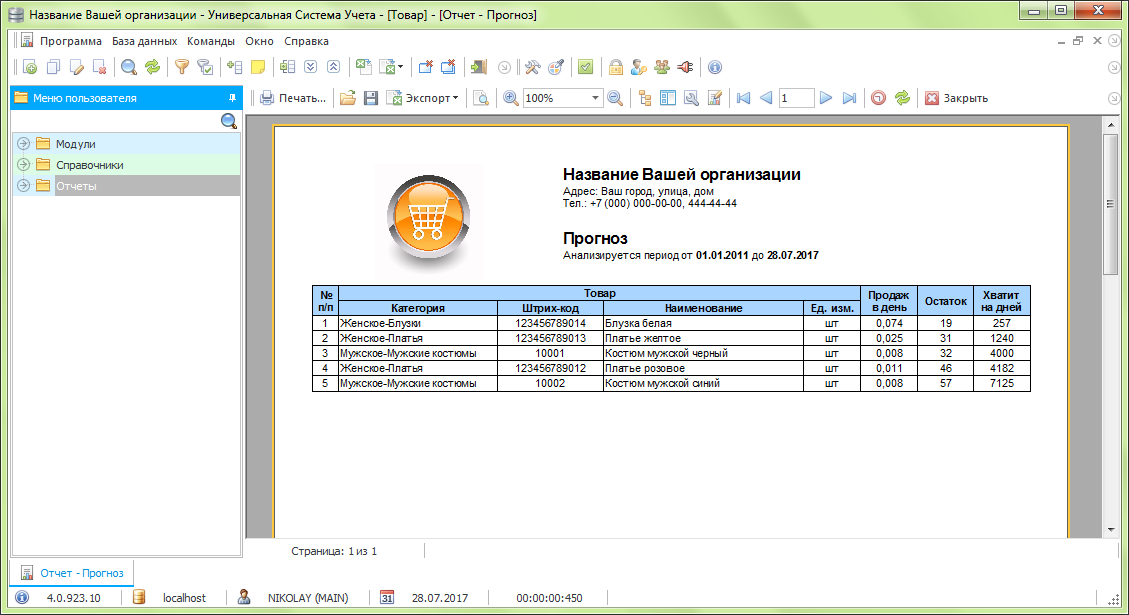Click the copy record icon
This screenshot has width=1129, height=615.
coord(53,67)
